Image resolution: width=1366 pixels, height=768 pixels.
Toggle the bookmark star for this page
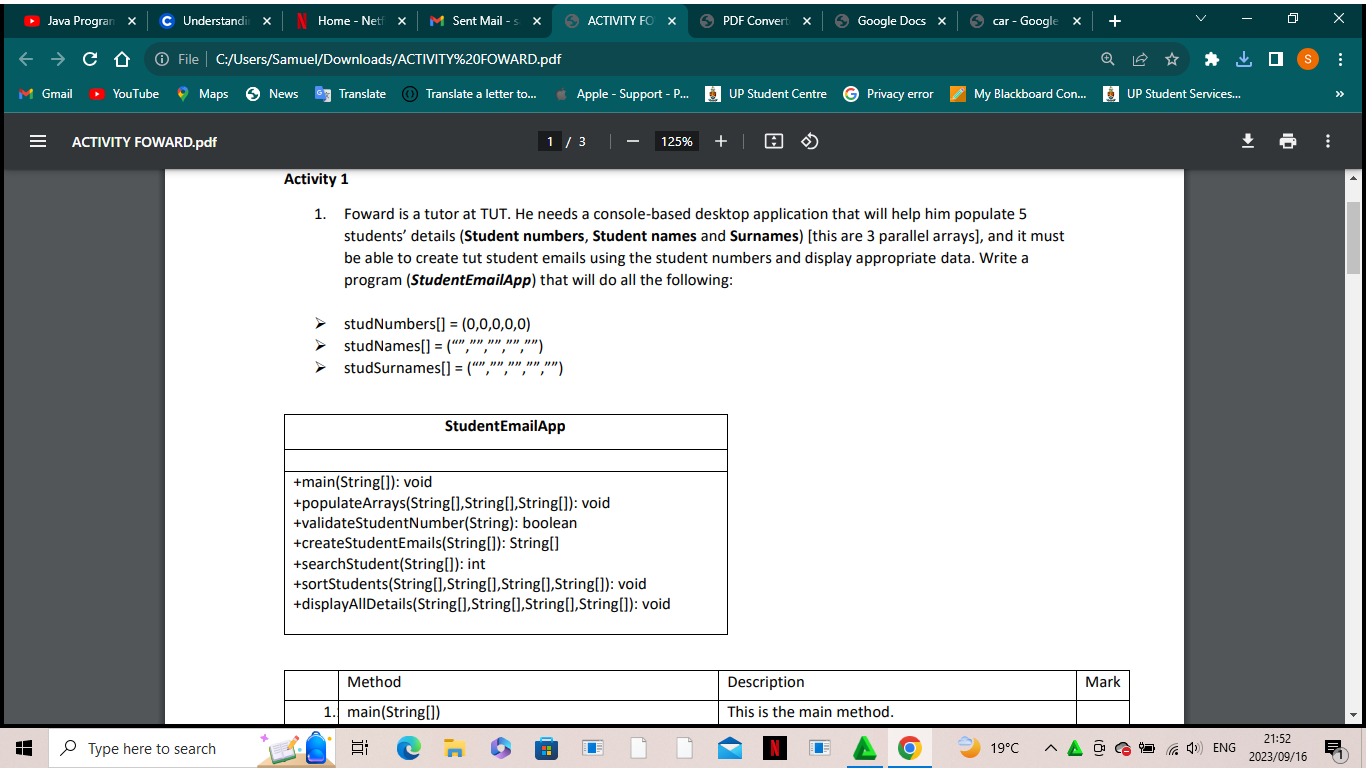tap(1171, 59)
